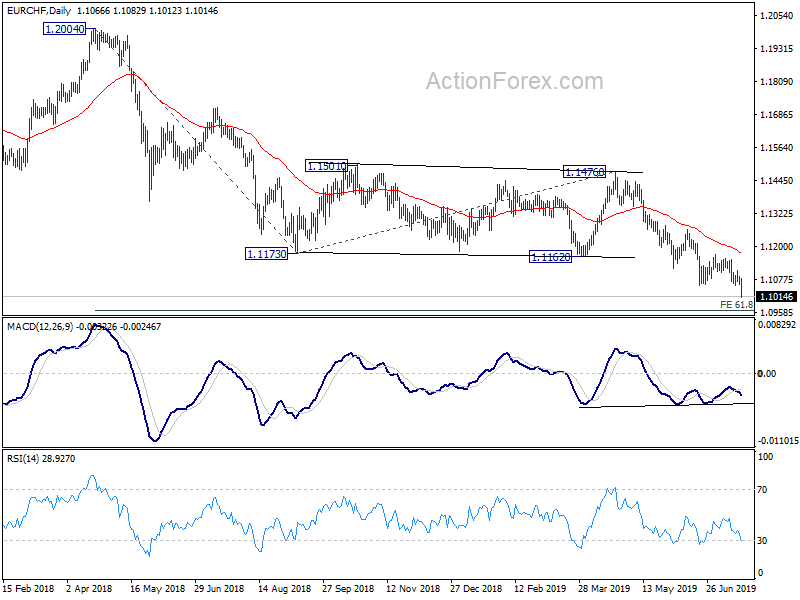
Task: Click the 1.16620 support label
Action: point(551,257)
